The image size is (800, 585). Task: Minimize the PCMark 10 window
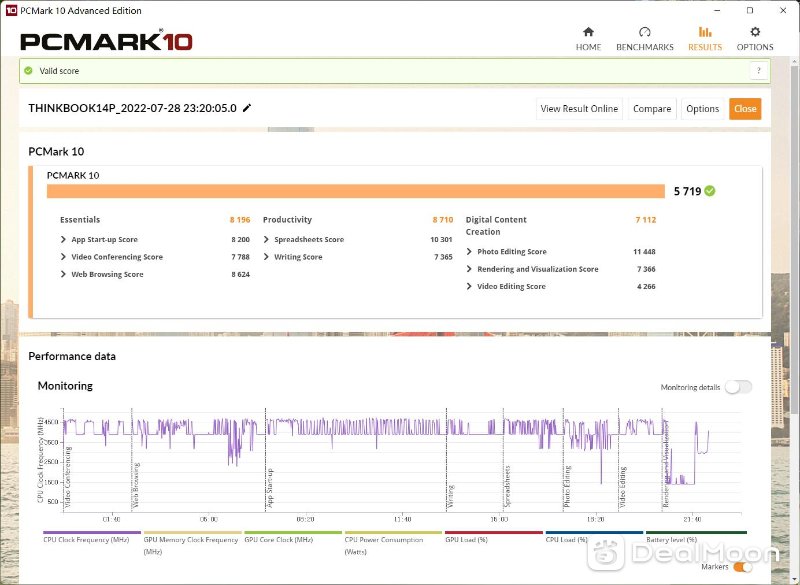pos(717,10)
